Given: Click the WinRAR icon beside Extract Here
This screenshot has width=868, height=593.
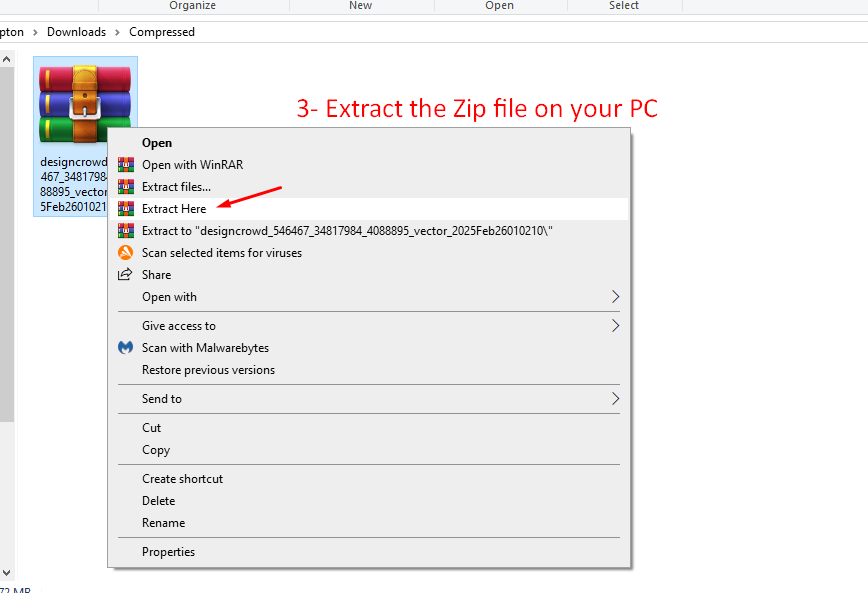Looking at the screenshot, I should [126, 209].
